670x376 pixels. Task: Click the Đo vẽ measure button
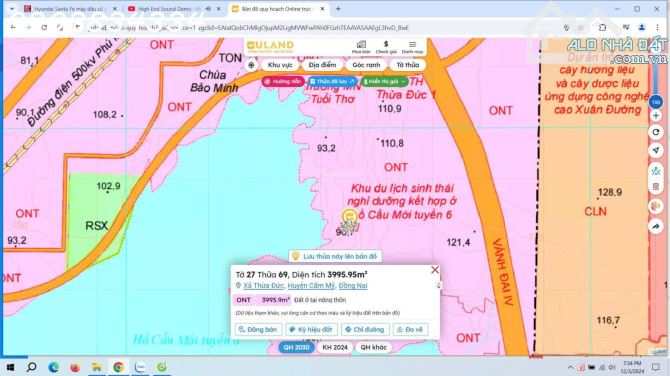point(410,329)
